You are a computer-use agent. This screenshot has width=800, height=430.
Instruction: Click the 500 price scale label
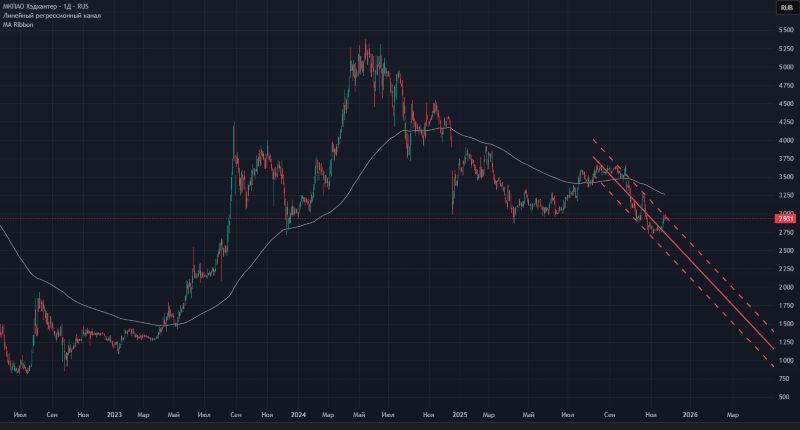coord(786,397)
